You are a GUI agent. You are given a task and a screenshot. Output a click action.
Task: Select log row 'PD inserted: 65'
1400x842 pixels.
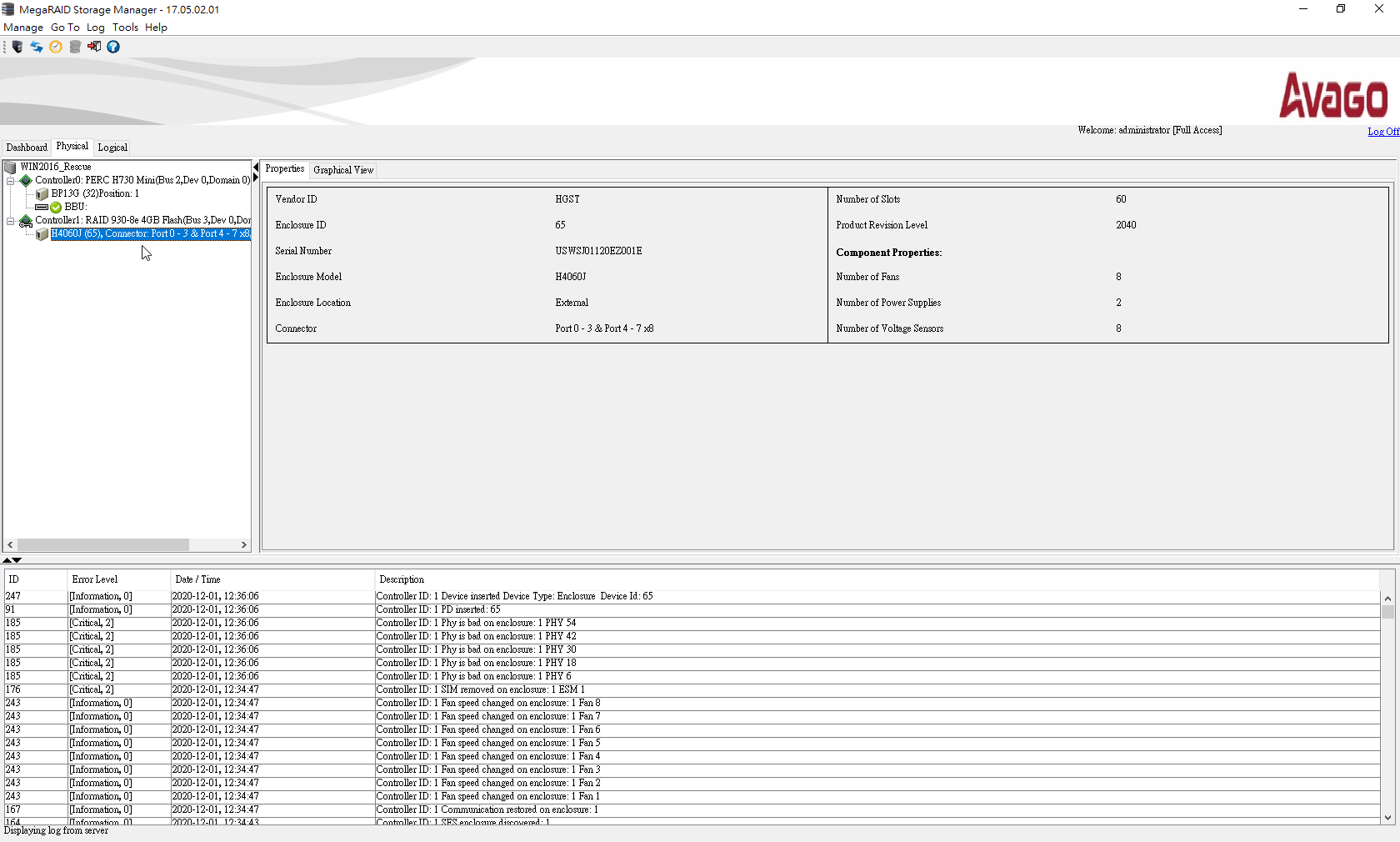point(692,609)
